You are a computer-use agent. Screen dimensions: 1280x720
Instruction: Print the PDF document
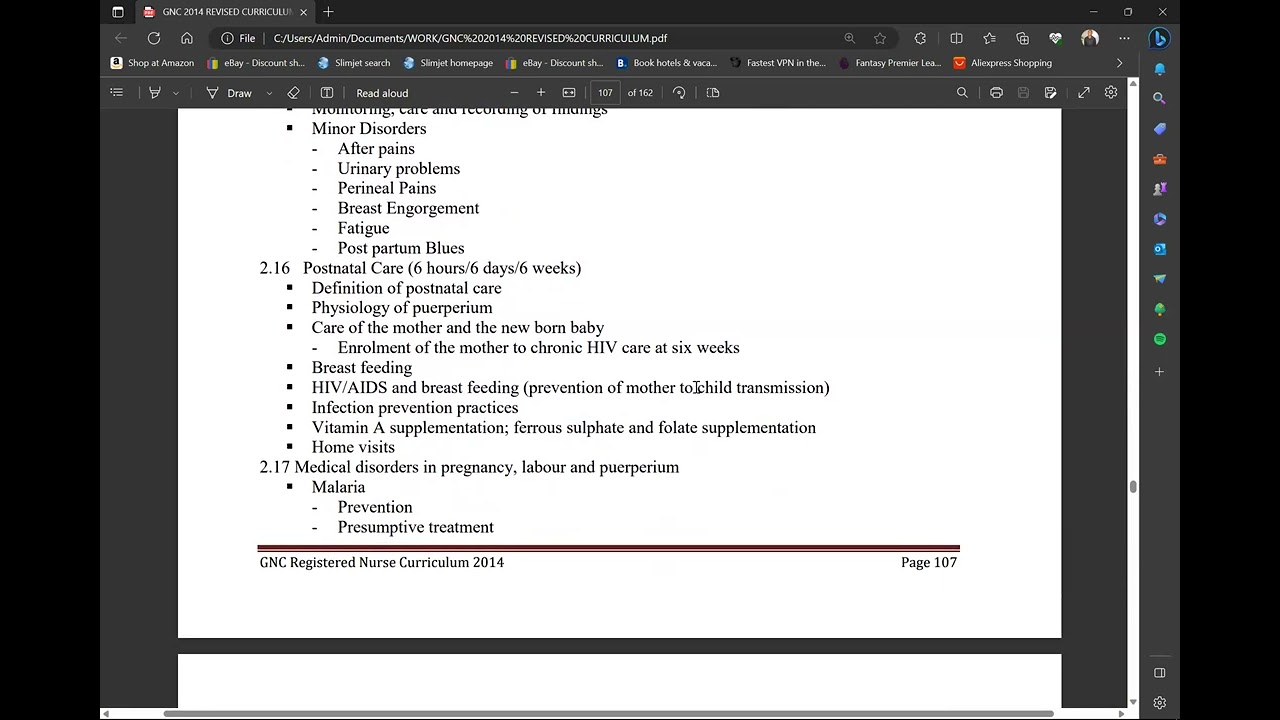tap(996, 93)
